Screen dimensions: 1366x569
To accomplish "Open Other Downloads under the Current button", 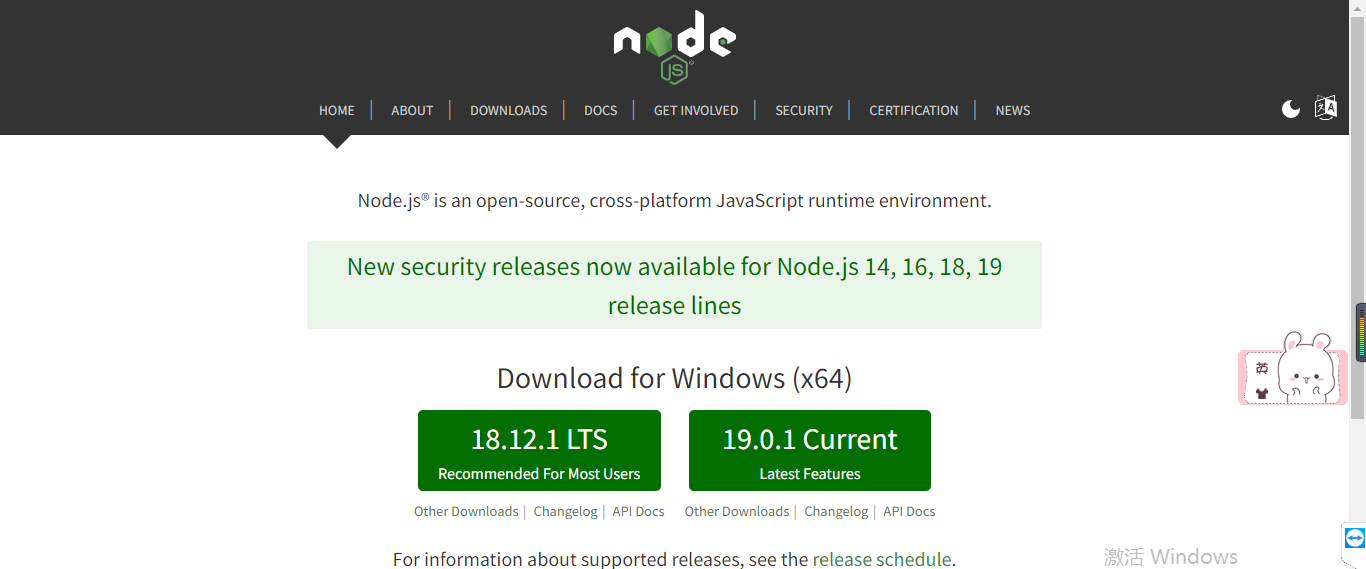I will tap(737, 511).
